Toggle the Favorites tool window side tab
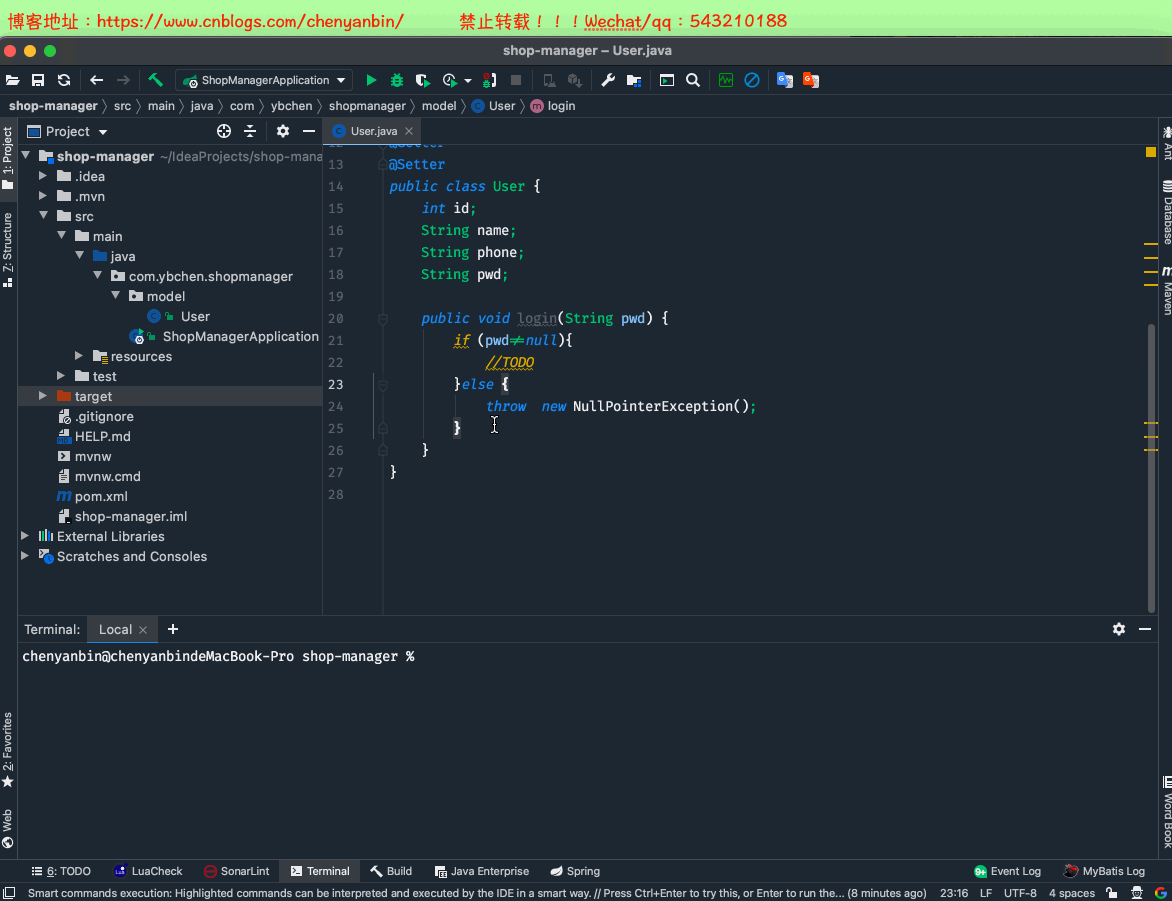 tap(7, 749)
